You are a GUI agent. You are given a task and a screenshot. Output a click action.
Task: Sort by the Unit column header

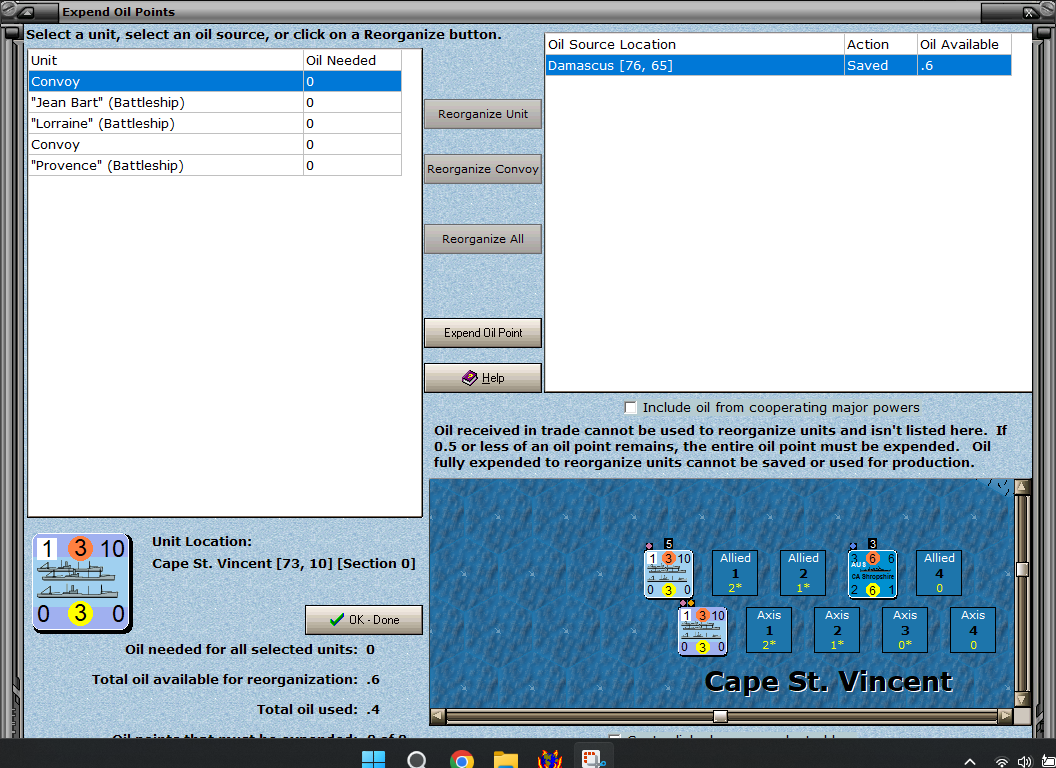166,60
